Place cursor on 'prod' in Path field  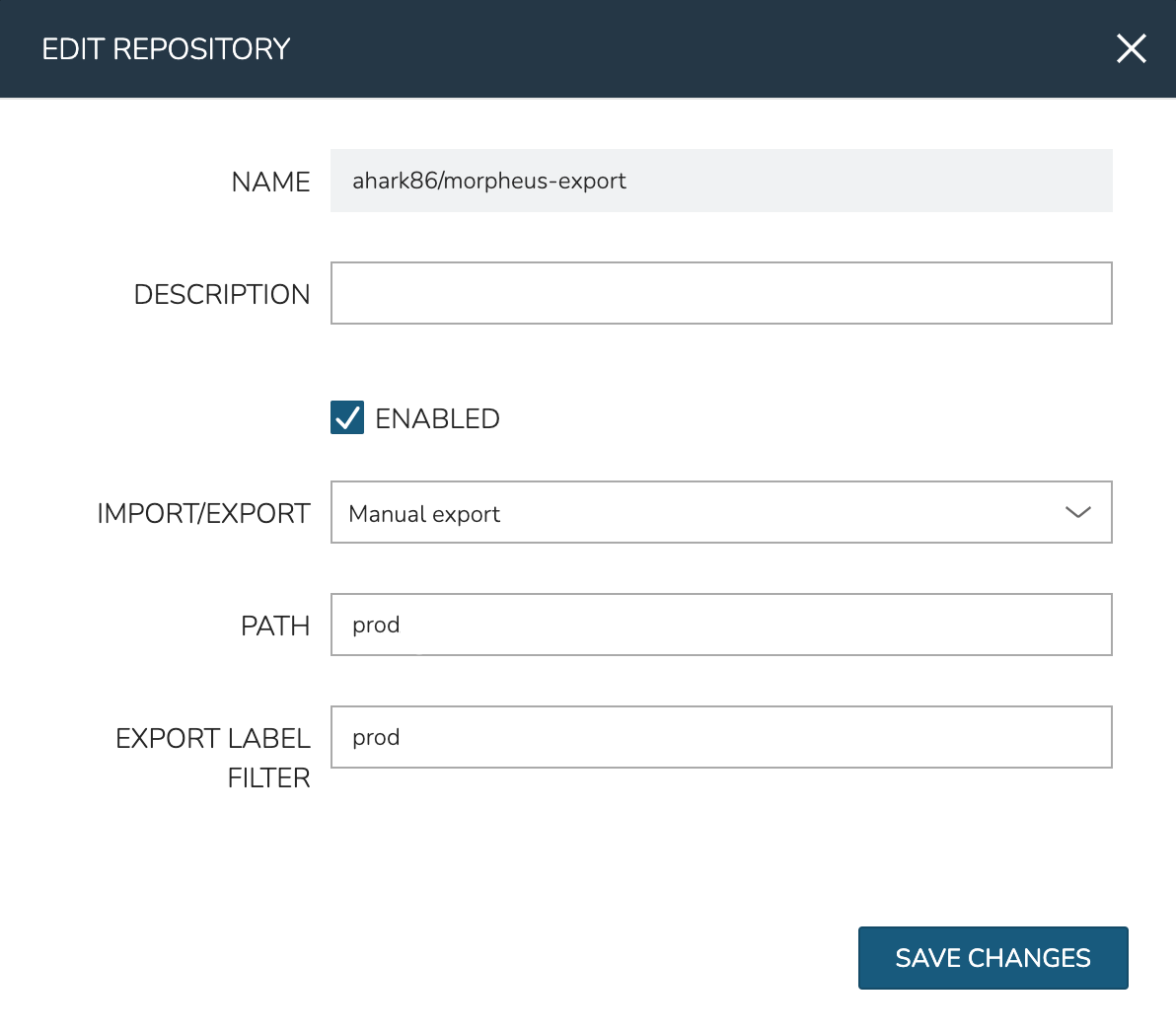[376, 626]
